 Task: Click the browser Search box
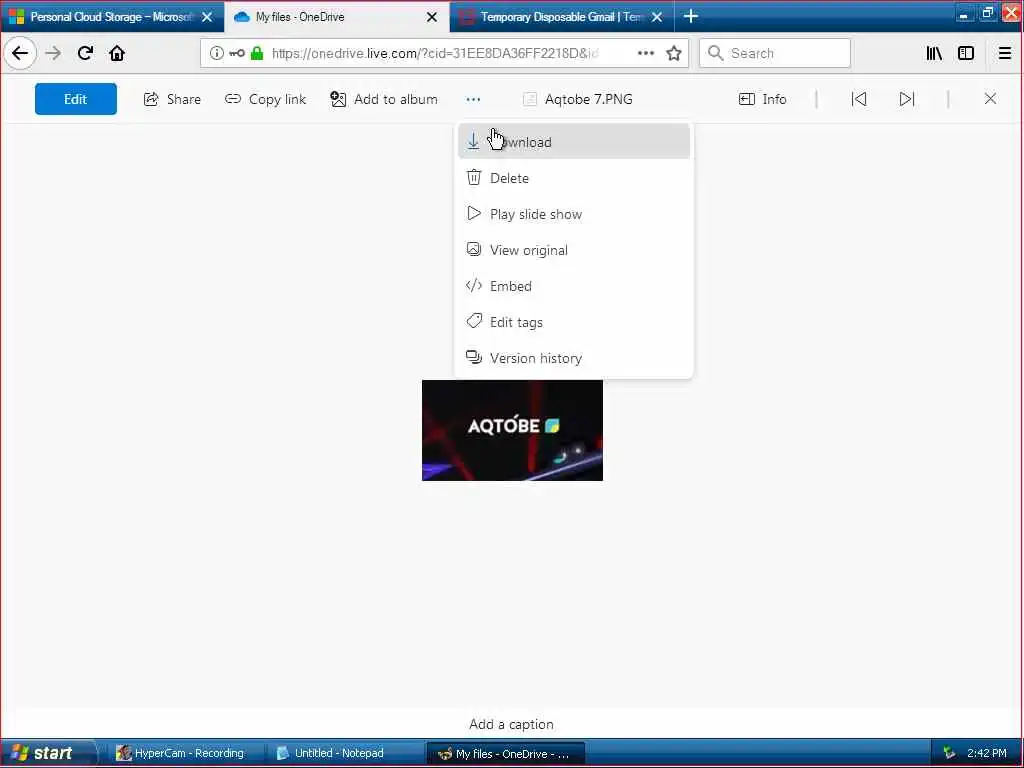click(775, 54)
